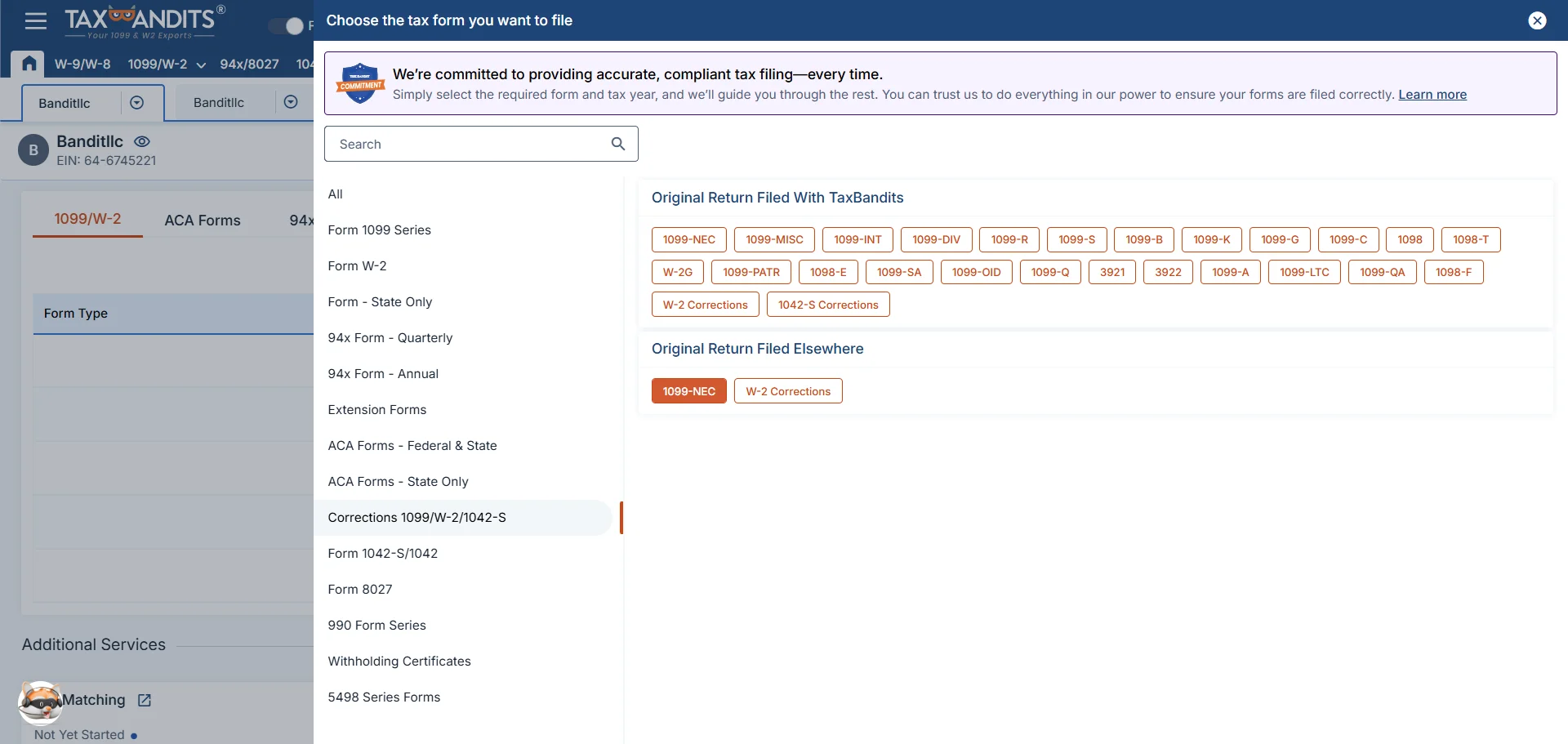Choose the 1099-Q correction form
The width and height of the screenshot is (1568, 744).
pyautogui.click(x=1049, y=272)
